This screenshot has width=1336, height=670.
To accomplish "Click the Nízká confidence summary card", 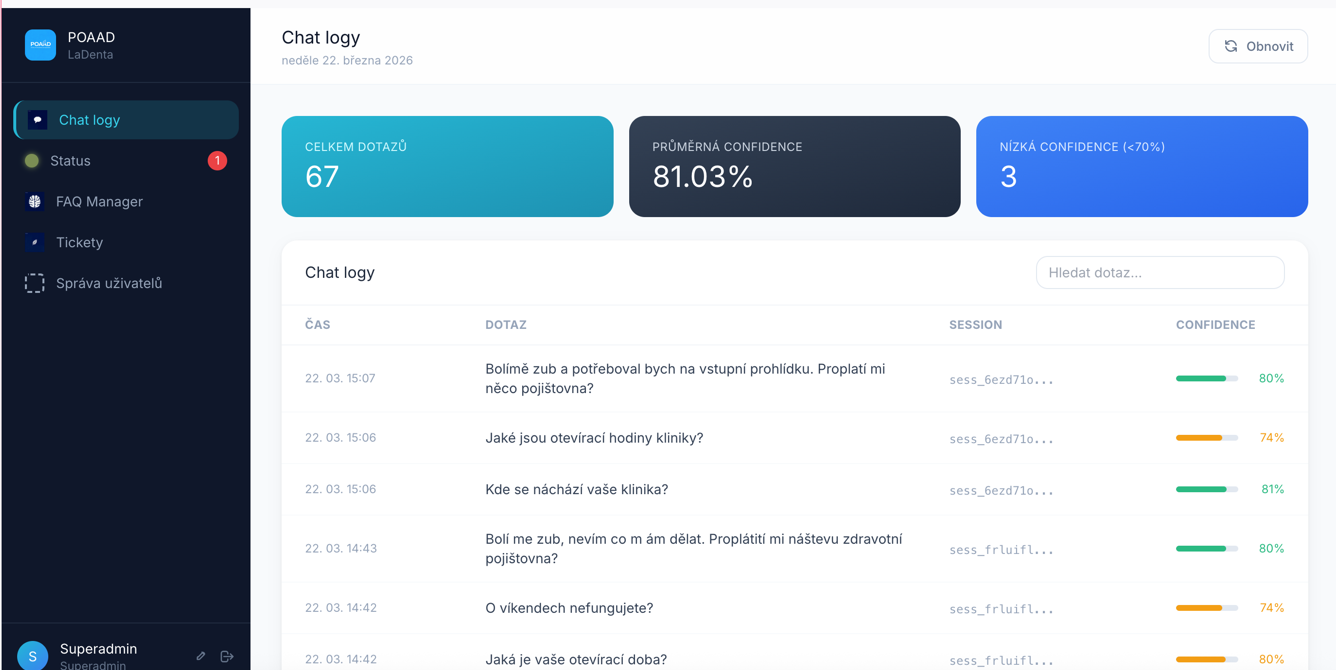I will [x=1141, y=166].
